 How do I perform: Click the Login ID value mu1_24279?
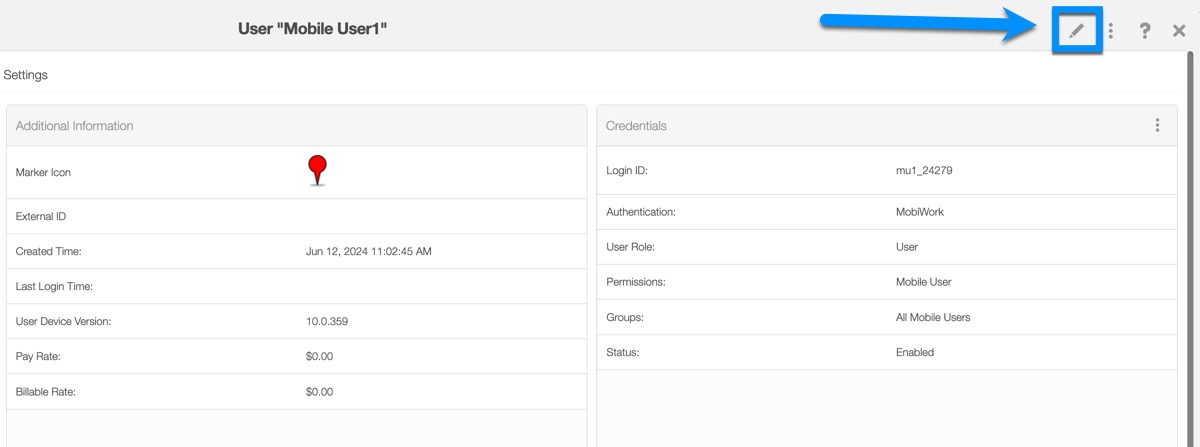[924, 171]
